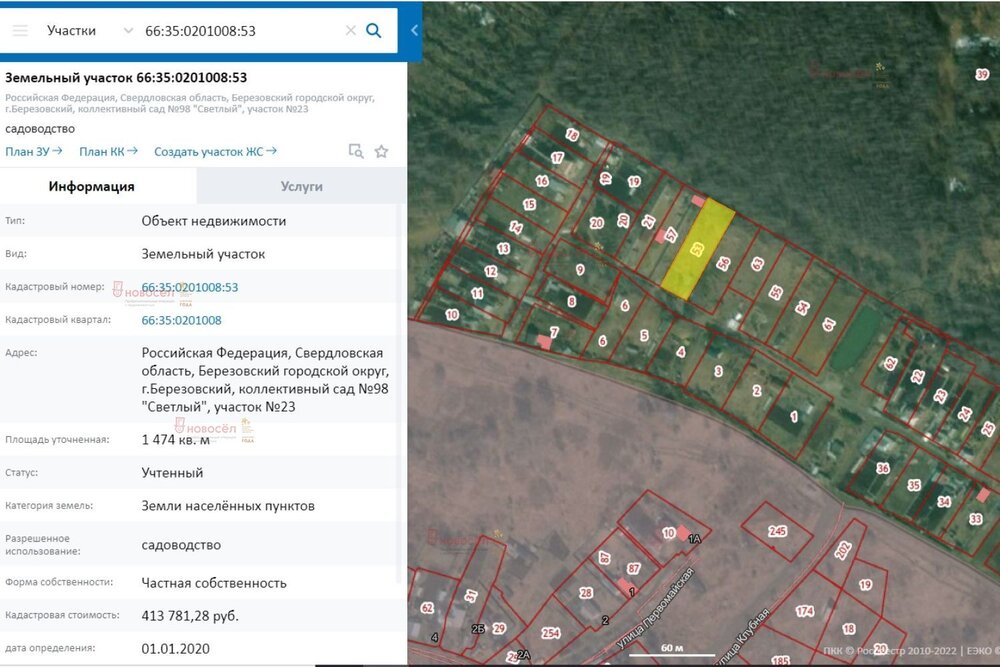Screen dimensions: 1000x667
Task: Open the hamburger menu icon
Action: click(20, 31)
